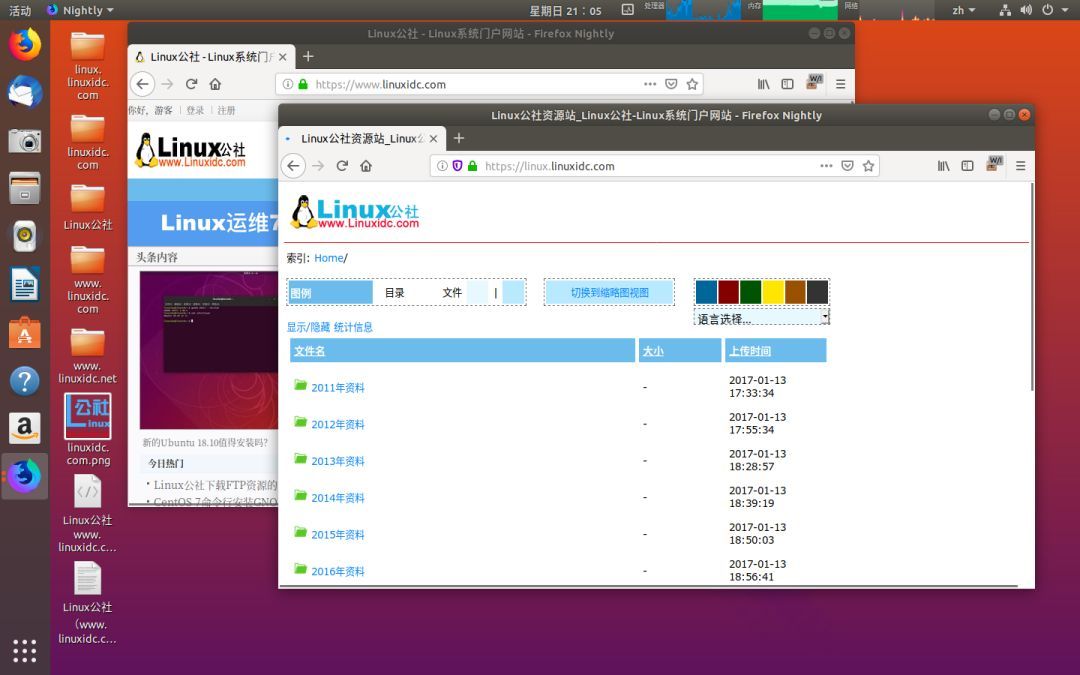The width and height of the screenshot is (1080, 675).
Task: Open hamburger menu in front Firefox window
Action: click(x=1021, y=166)
